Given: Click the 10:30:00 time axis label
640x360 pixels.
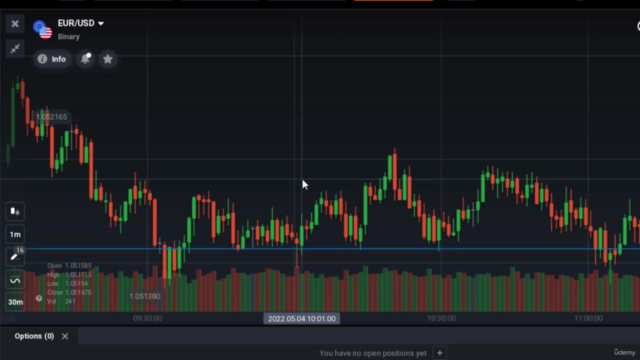Looking at the screenshot, I should (441, 318).
